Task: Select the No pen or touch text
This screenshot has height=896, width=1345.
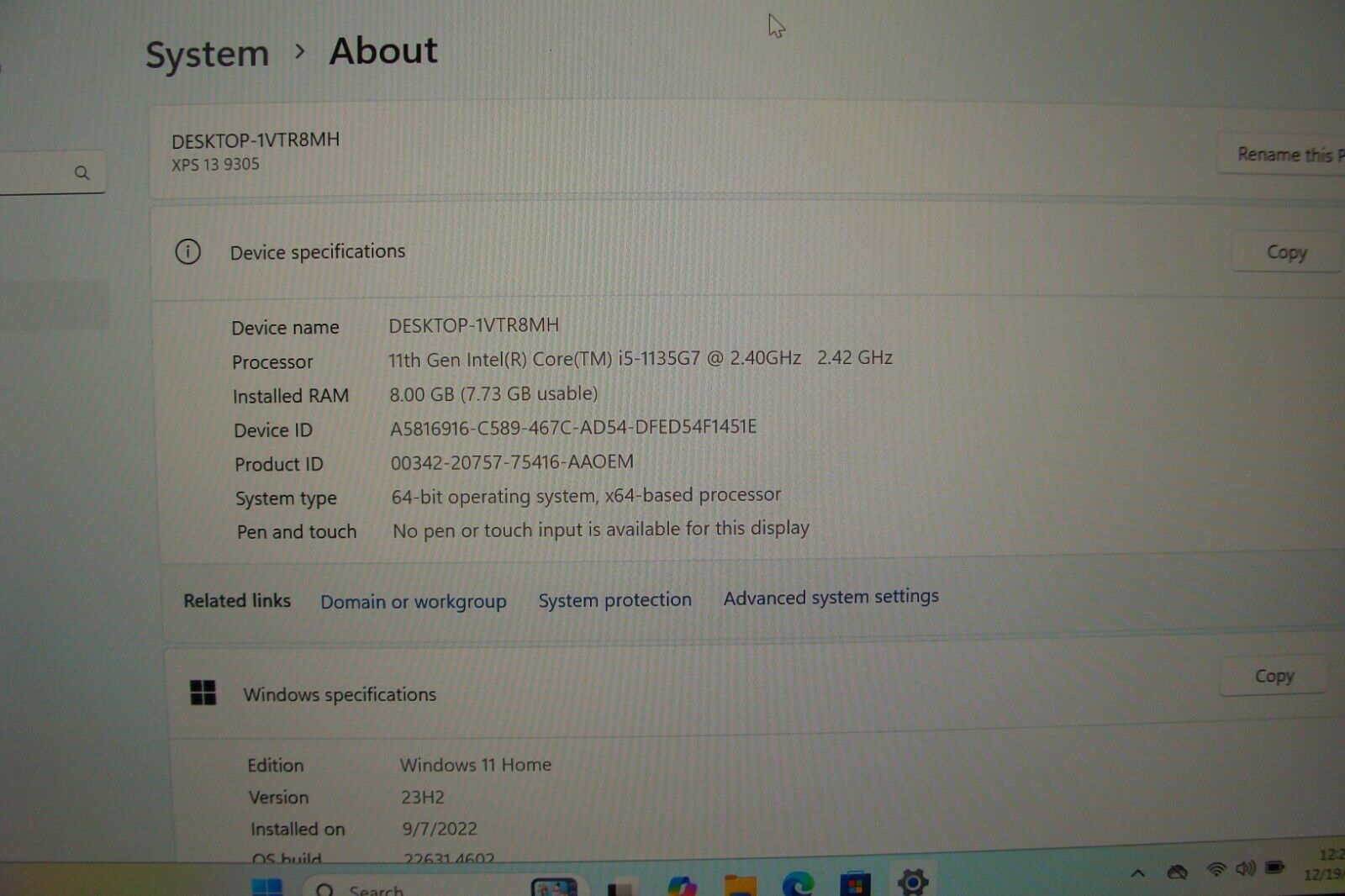Action: coord(600,530)
